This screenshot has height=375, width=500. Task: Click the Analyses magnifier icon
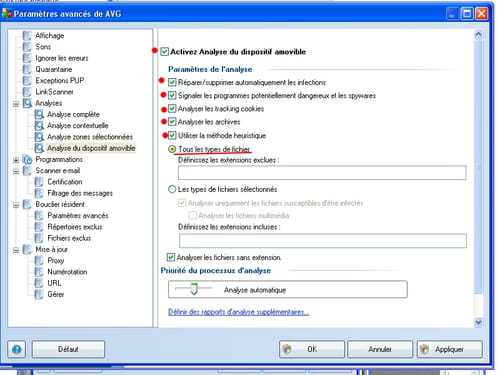pos(27,103)
